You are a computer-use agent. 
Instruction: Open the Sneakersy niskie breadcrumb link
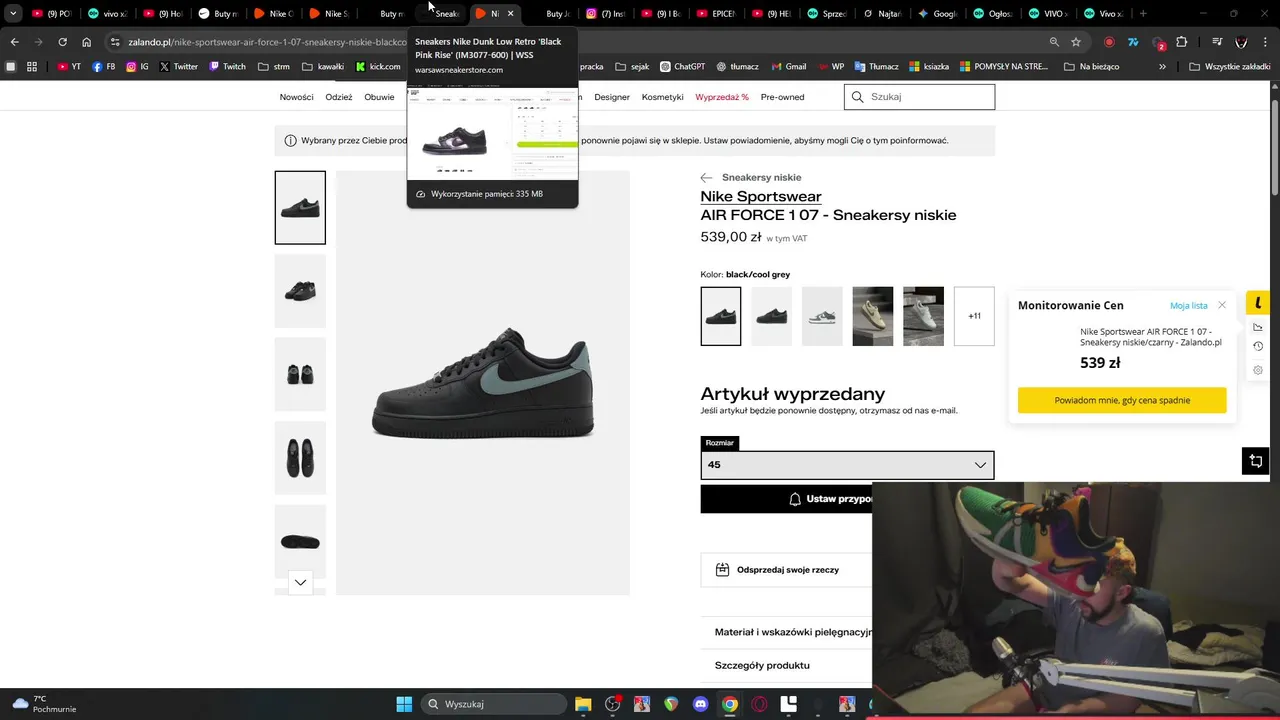(761, 178)
